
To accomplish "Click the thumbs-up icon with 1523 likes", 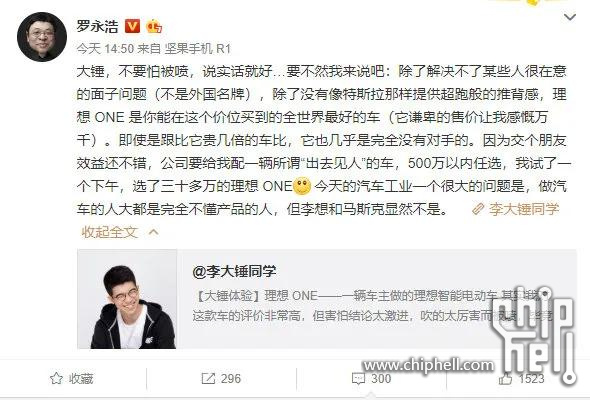I will click(x=505, y=378).
